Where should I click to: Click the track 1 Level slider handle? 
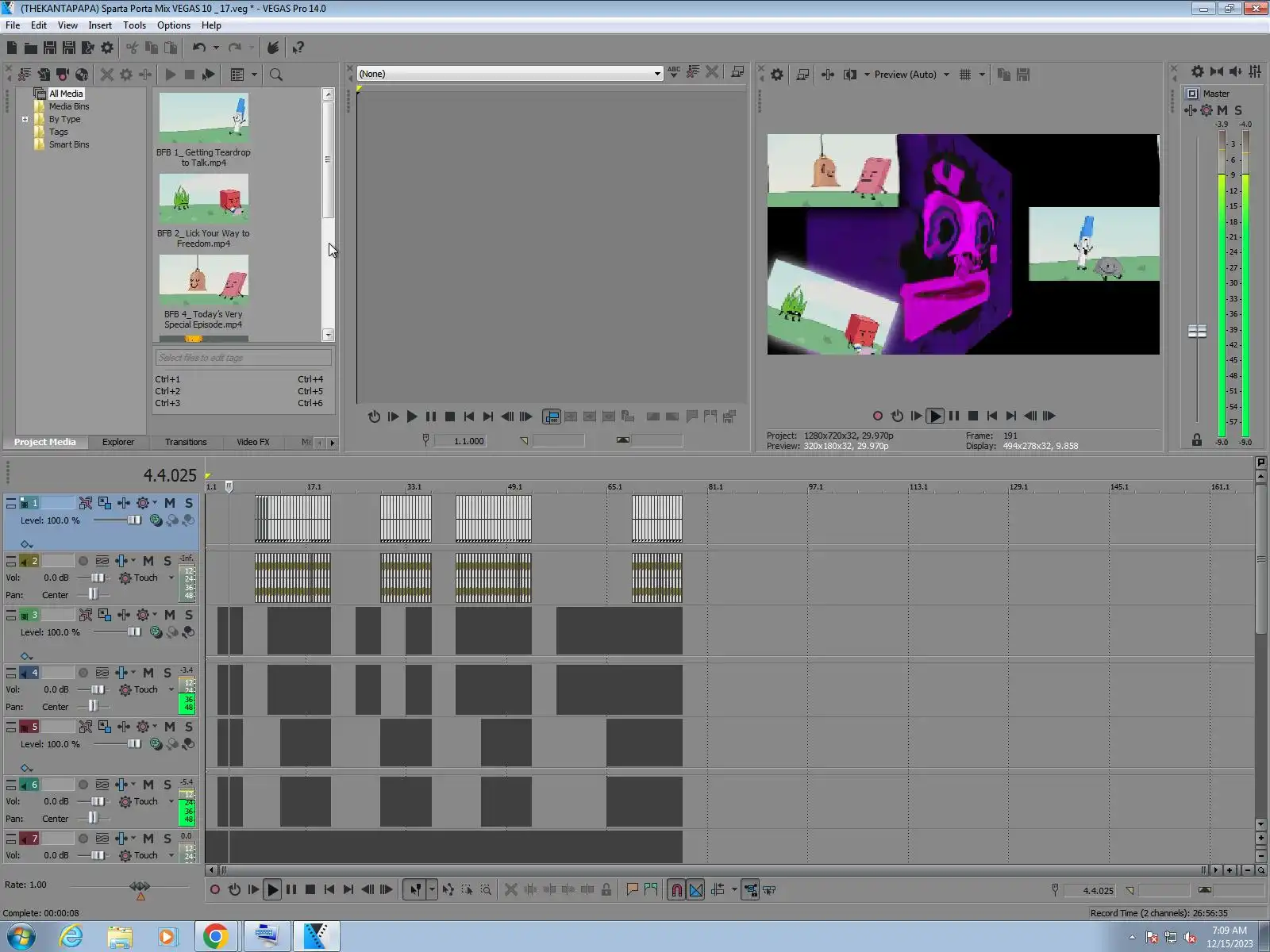pyautogui.click(x=134, y=520)
